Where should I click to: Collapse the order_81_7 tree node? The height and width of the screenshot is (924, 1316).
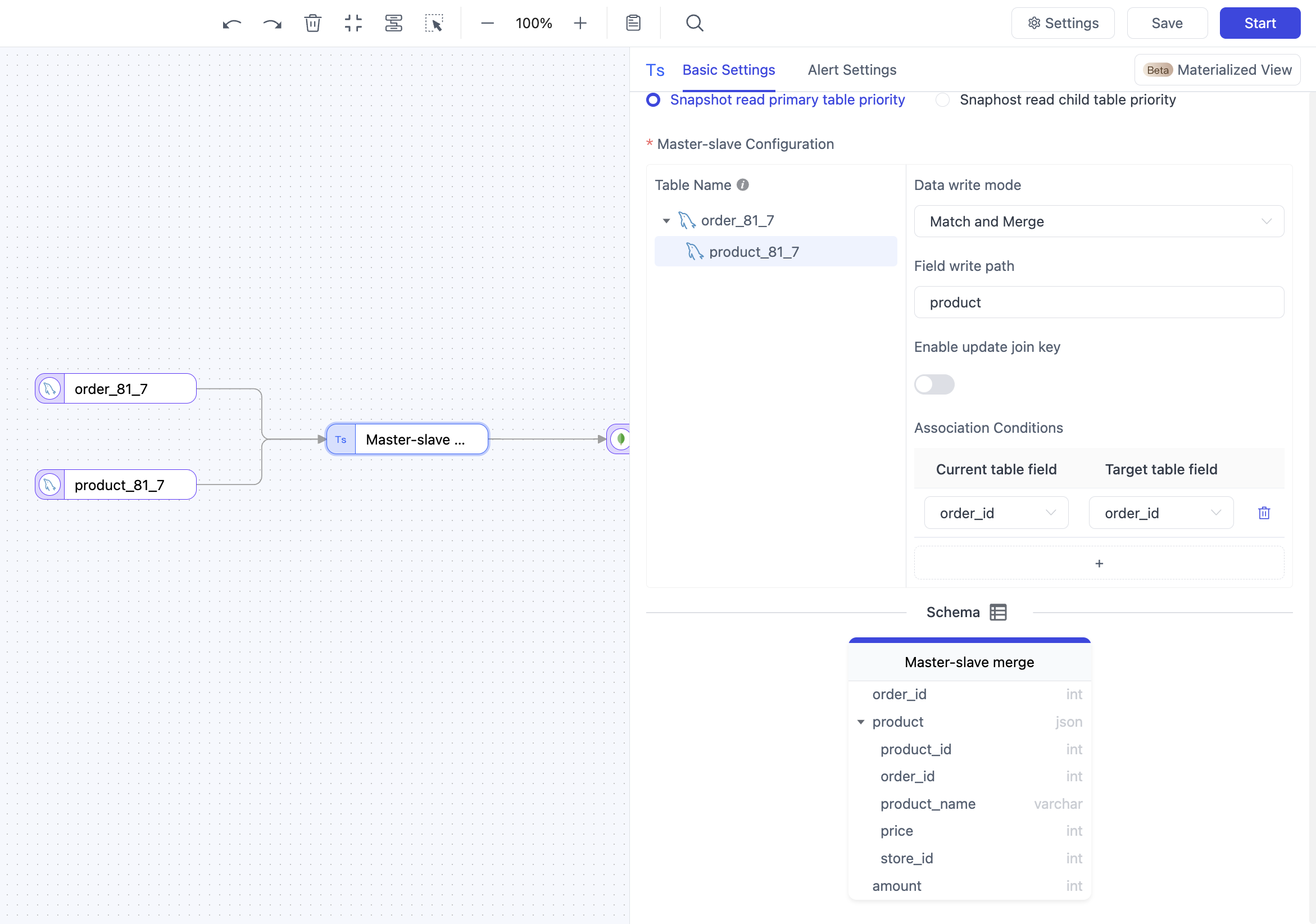[666, 221]
